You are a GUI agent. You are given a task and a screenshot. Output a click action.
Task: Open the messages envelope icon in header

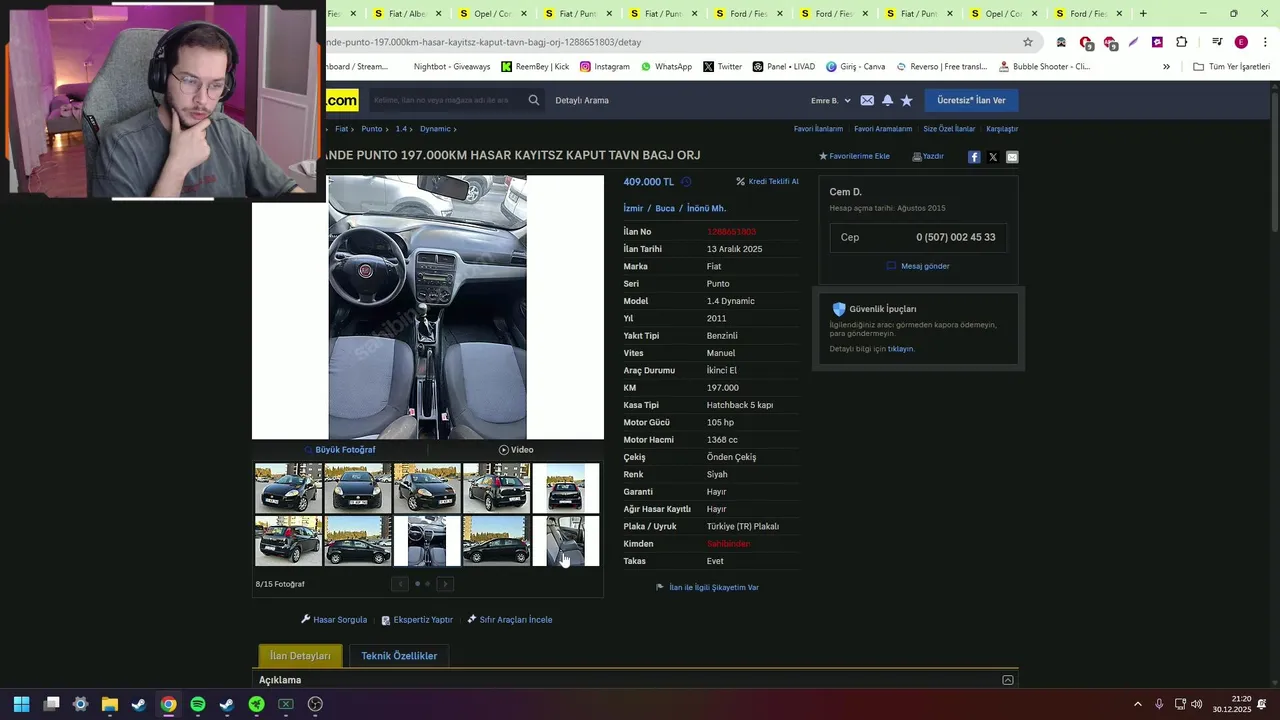click(867, 100)
